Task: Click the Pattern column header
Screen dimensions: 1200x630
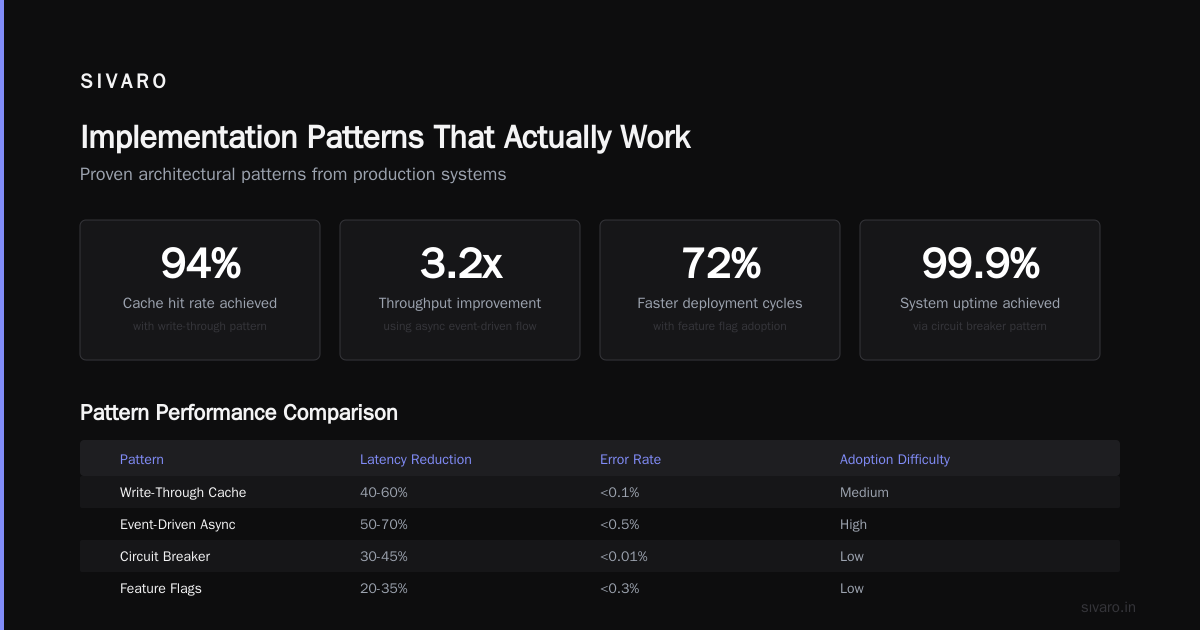Action: (x=142, y=459)
